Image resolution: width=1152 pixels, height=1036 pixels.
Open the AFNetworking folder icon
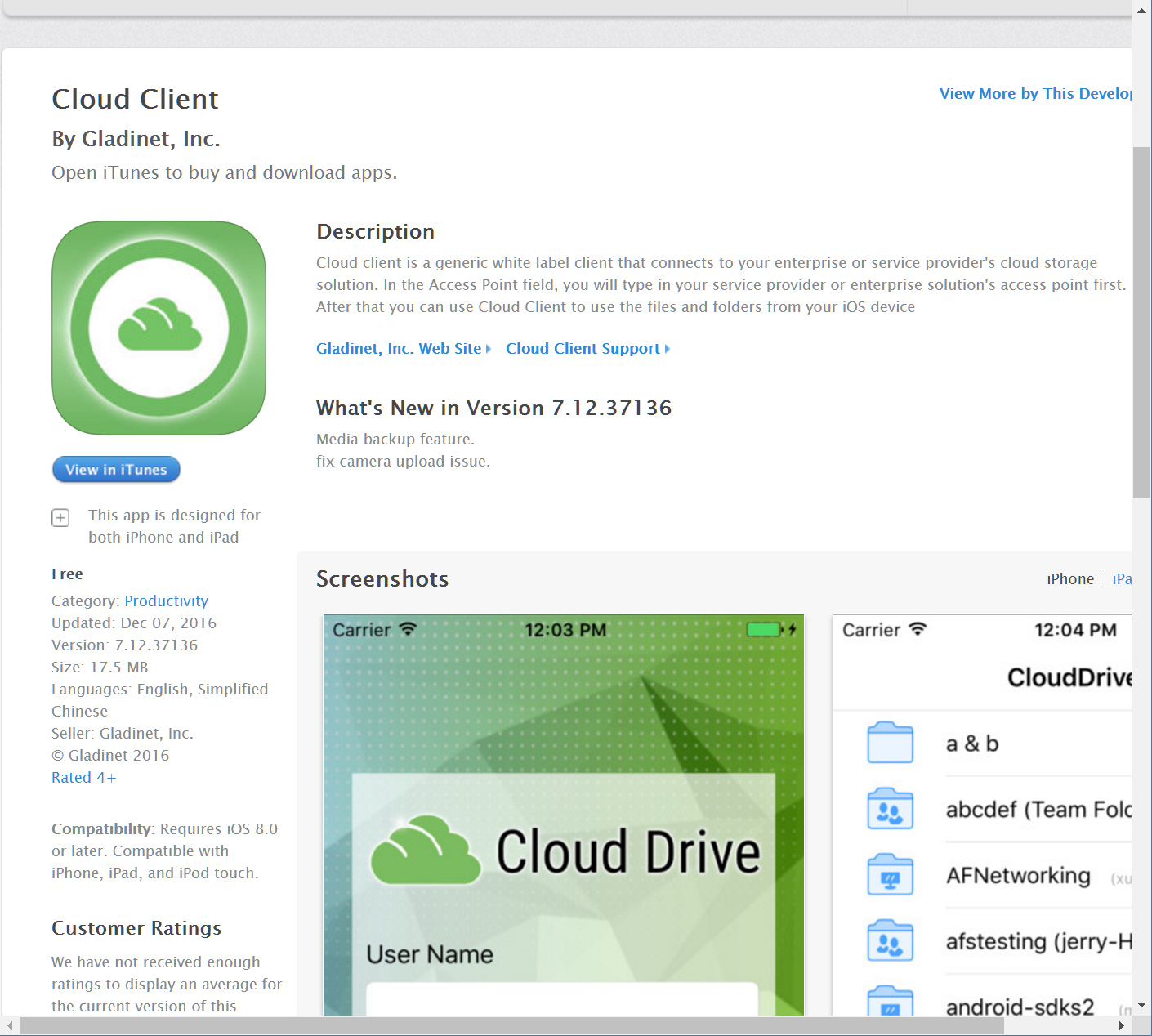[x=890, y=873]
